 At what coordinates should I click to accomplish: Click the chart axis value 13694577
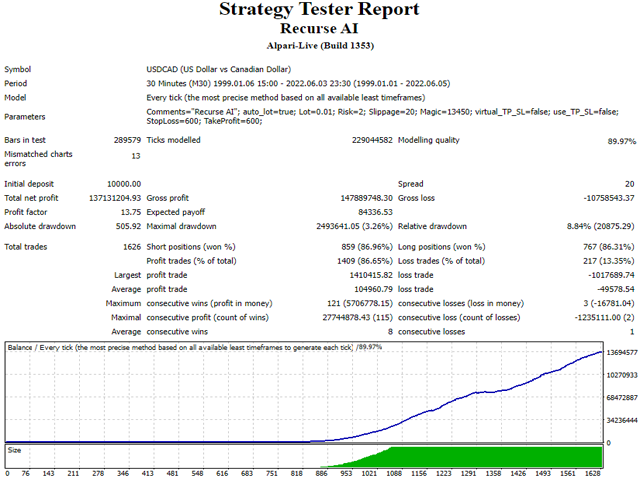622,352
